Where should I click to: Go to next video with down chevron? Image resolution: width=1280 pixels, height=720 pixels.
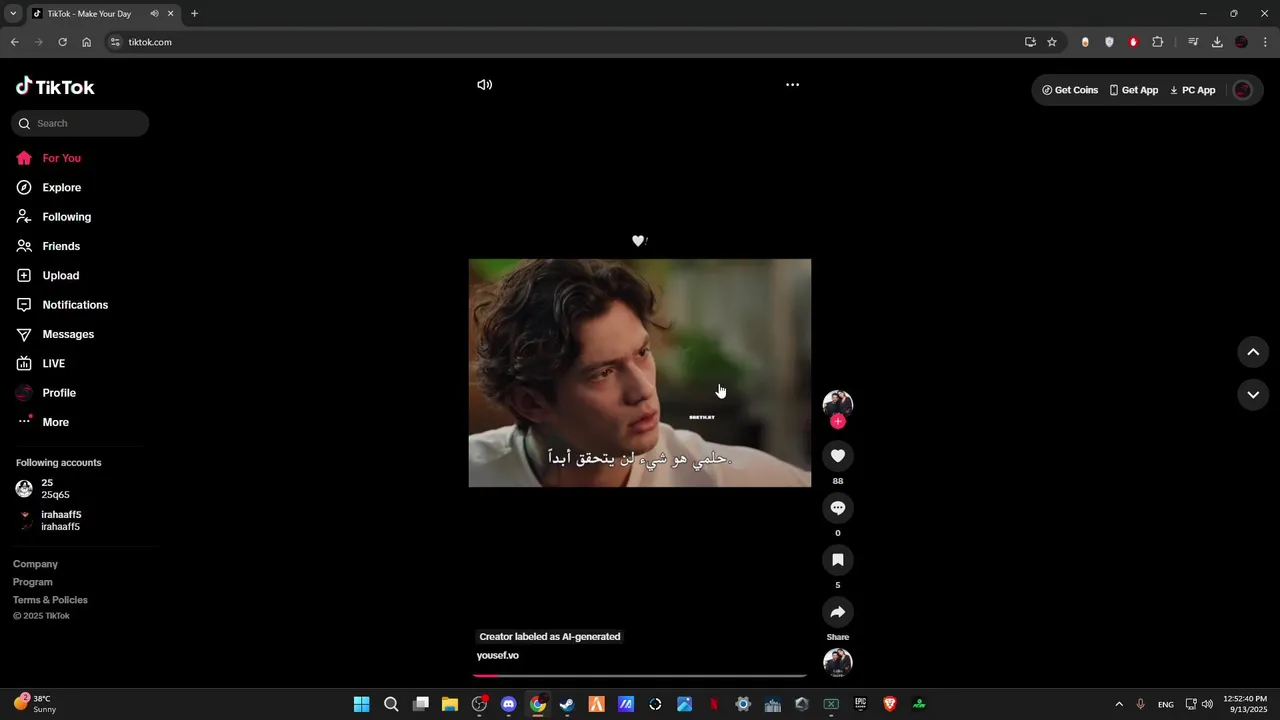[1253, 395]
